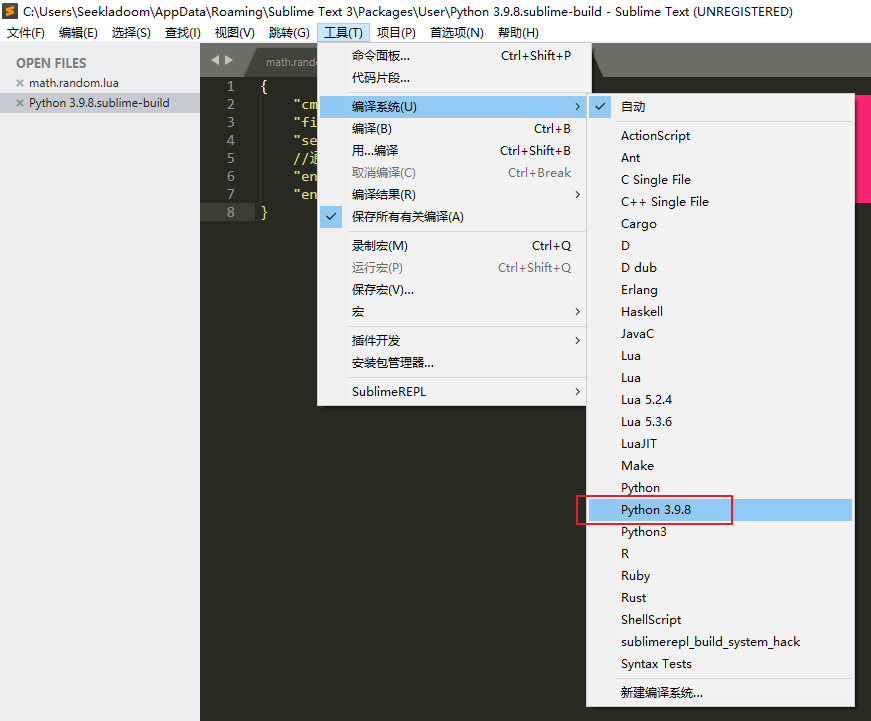Select 自动 build system option
The width and height of the screenshot is (871, 721).
click(720, 107)
